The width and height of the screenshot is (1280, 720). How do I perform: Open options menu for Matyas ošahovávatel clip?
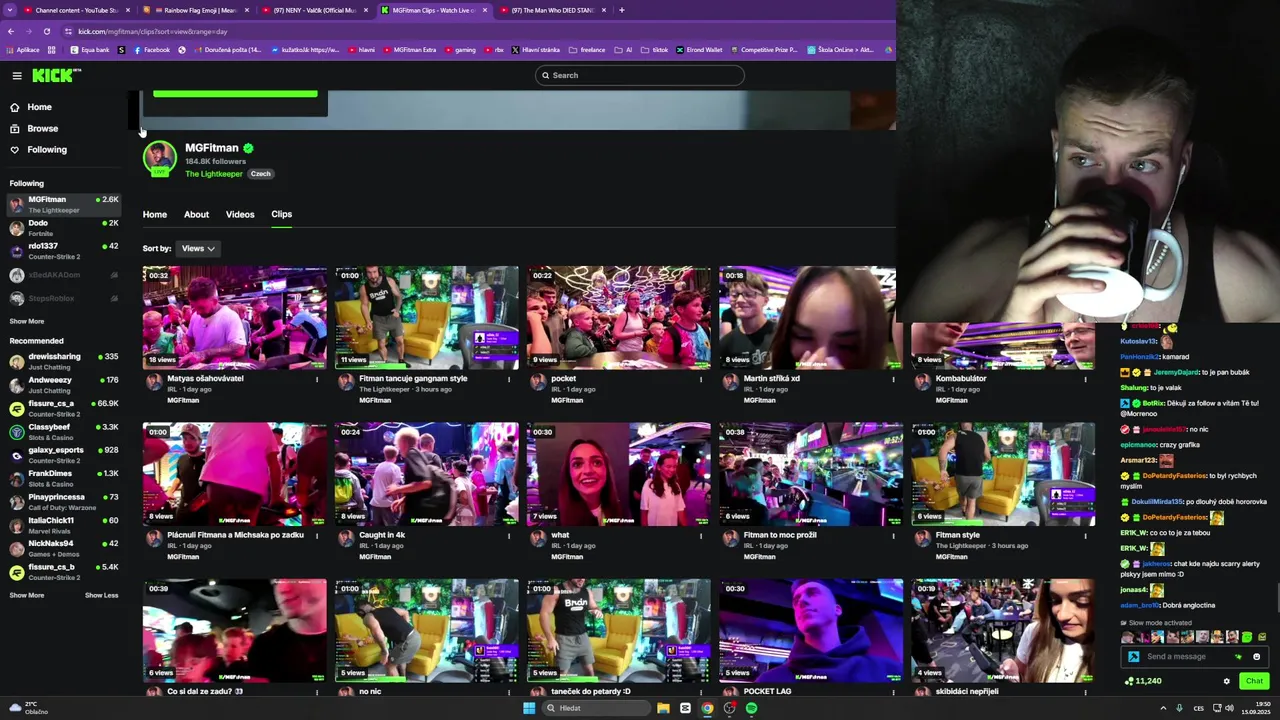tap(317, 379)
